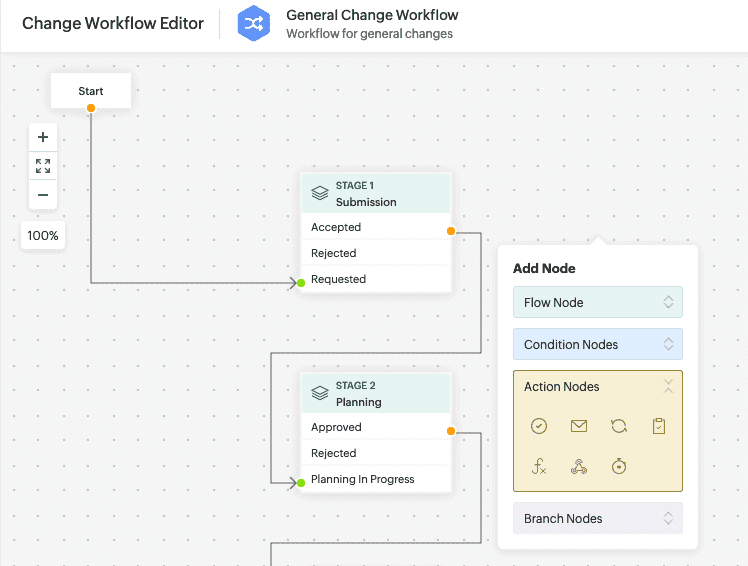The image size is (748, 566).
Task: Zoom in on the workflow canvas
Action: click(43, 137)
